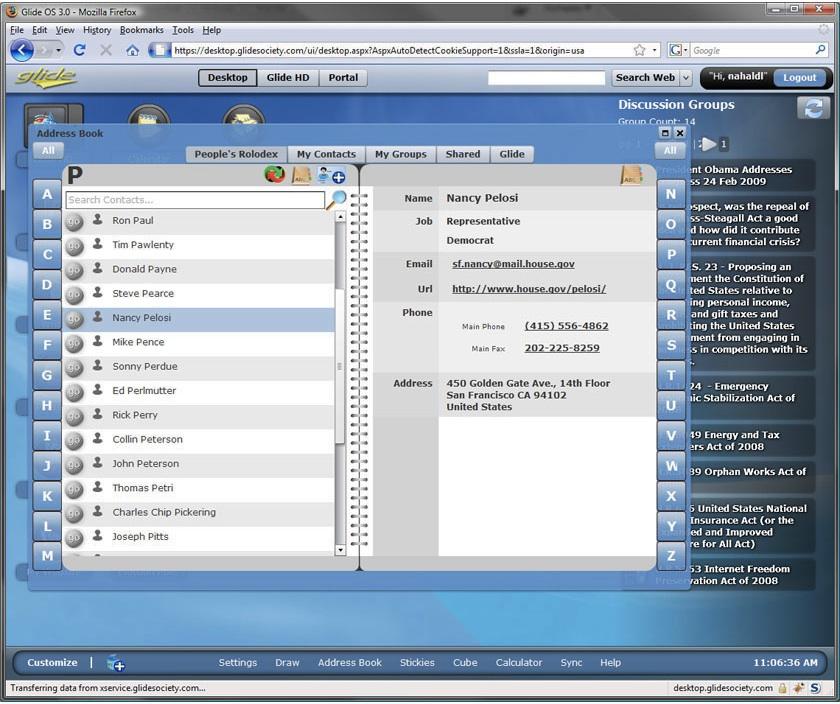This screenshot has height=704, width=840.
Task: Click the refresh icon in Discussion Groups panel
Action: tap(813, 108)
